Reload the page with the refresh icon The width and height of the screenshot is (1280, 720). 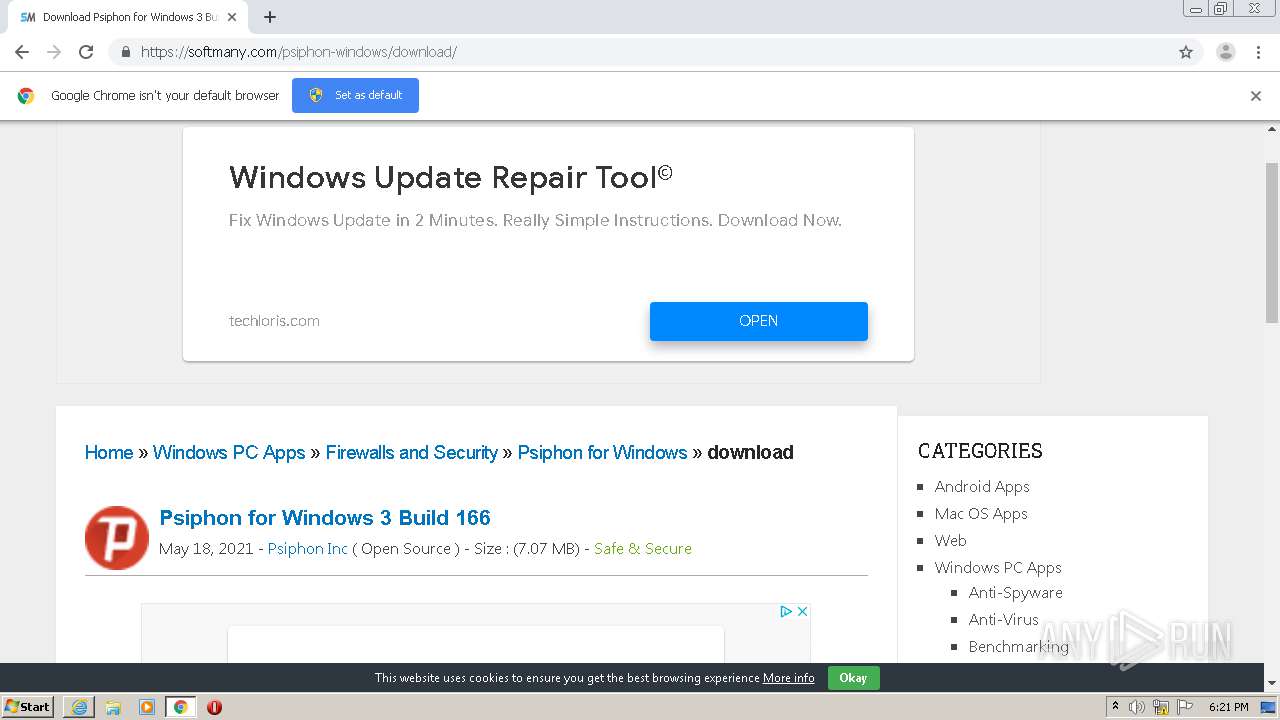(86, 52)
